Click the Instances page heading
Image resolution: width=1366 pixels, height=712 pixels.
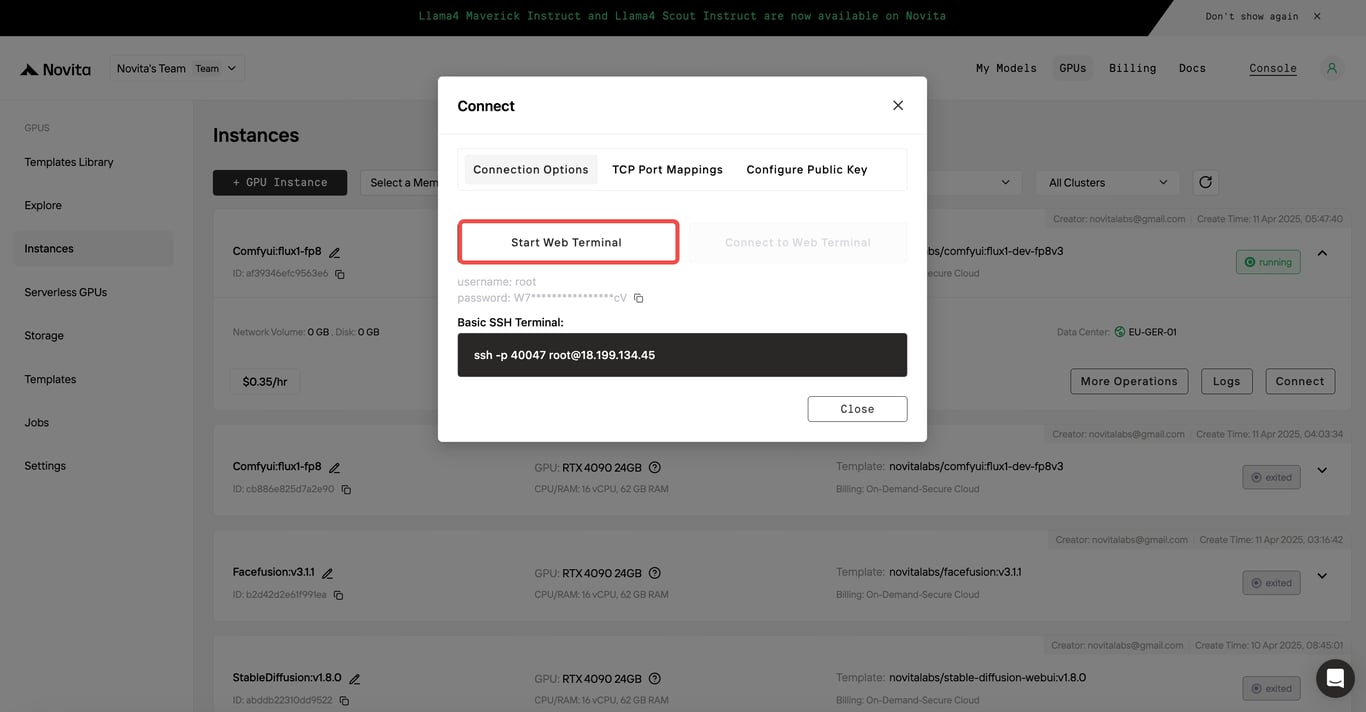coord(256,135)
